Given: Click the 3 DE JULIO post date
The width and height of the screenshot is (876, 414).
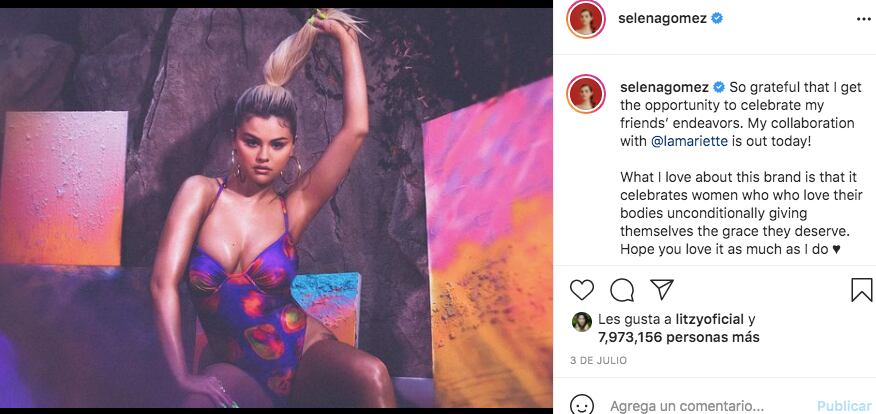Looking at the screenshot, I should (598, 361).
